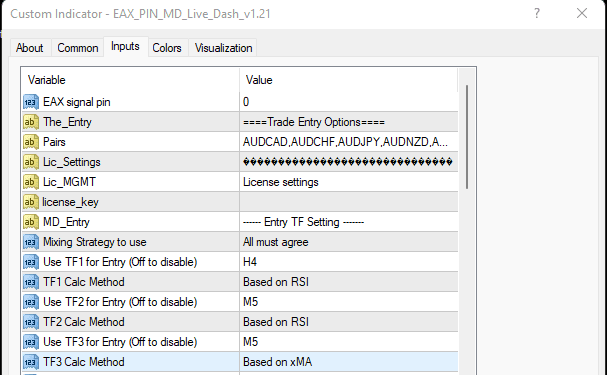Viewport: 607px width, 375px height.
Task: Click the 'Entry TF Setting' value cell
Action: [349, 222]
